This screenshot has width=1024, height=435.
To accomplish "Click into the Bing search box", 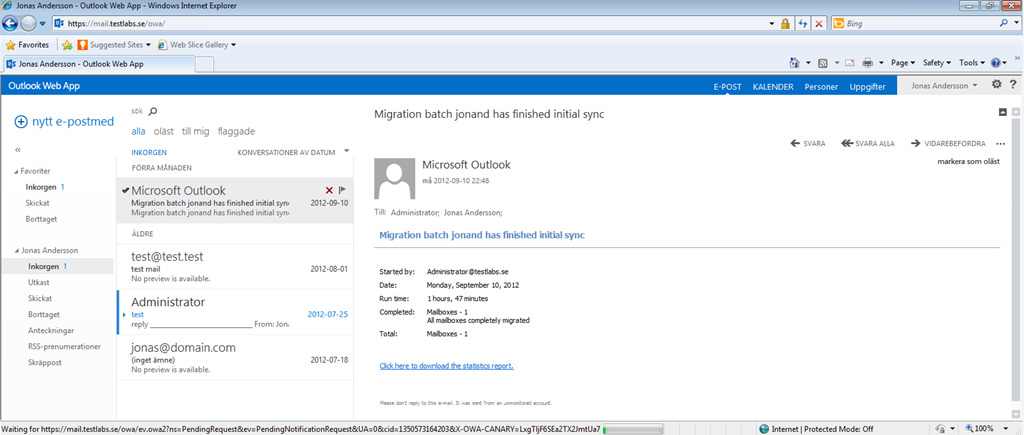I will (914, 24).
